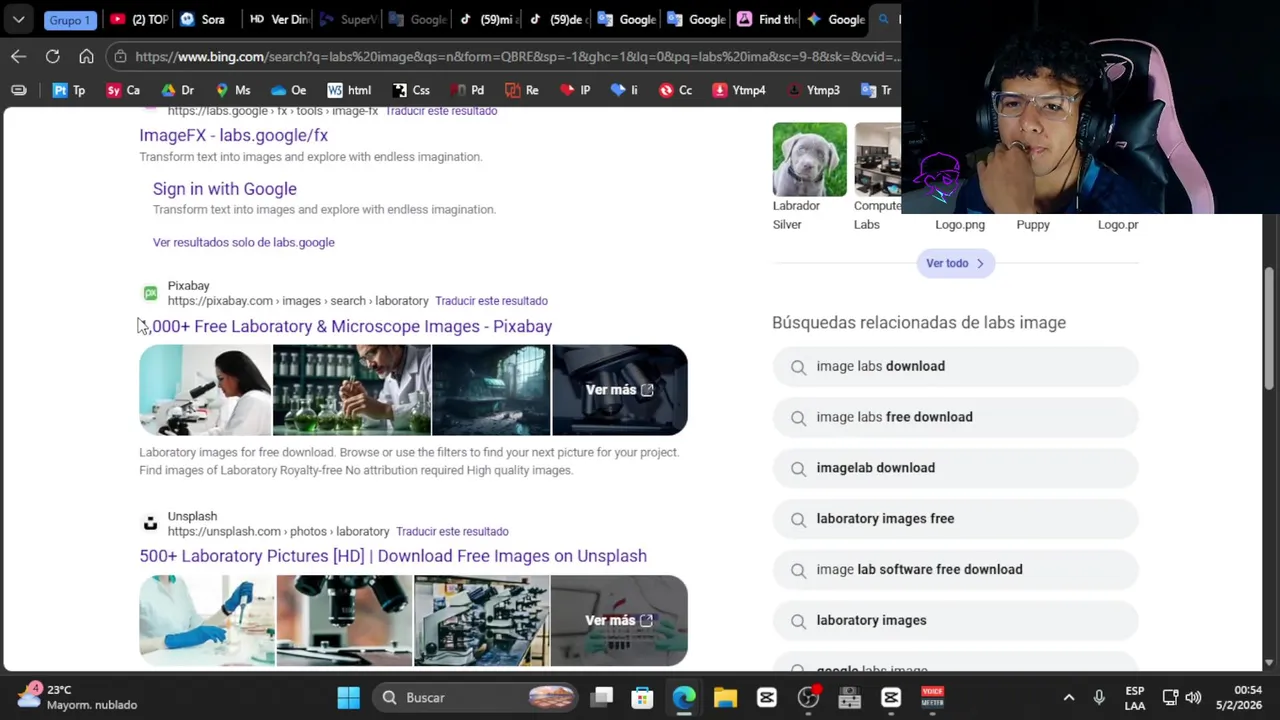Open the browser home page icon
1280x720 pixels.
coord(86,57)
